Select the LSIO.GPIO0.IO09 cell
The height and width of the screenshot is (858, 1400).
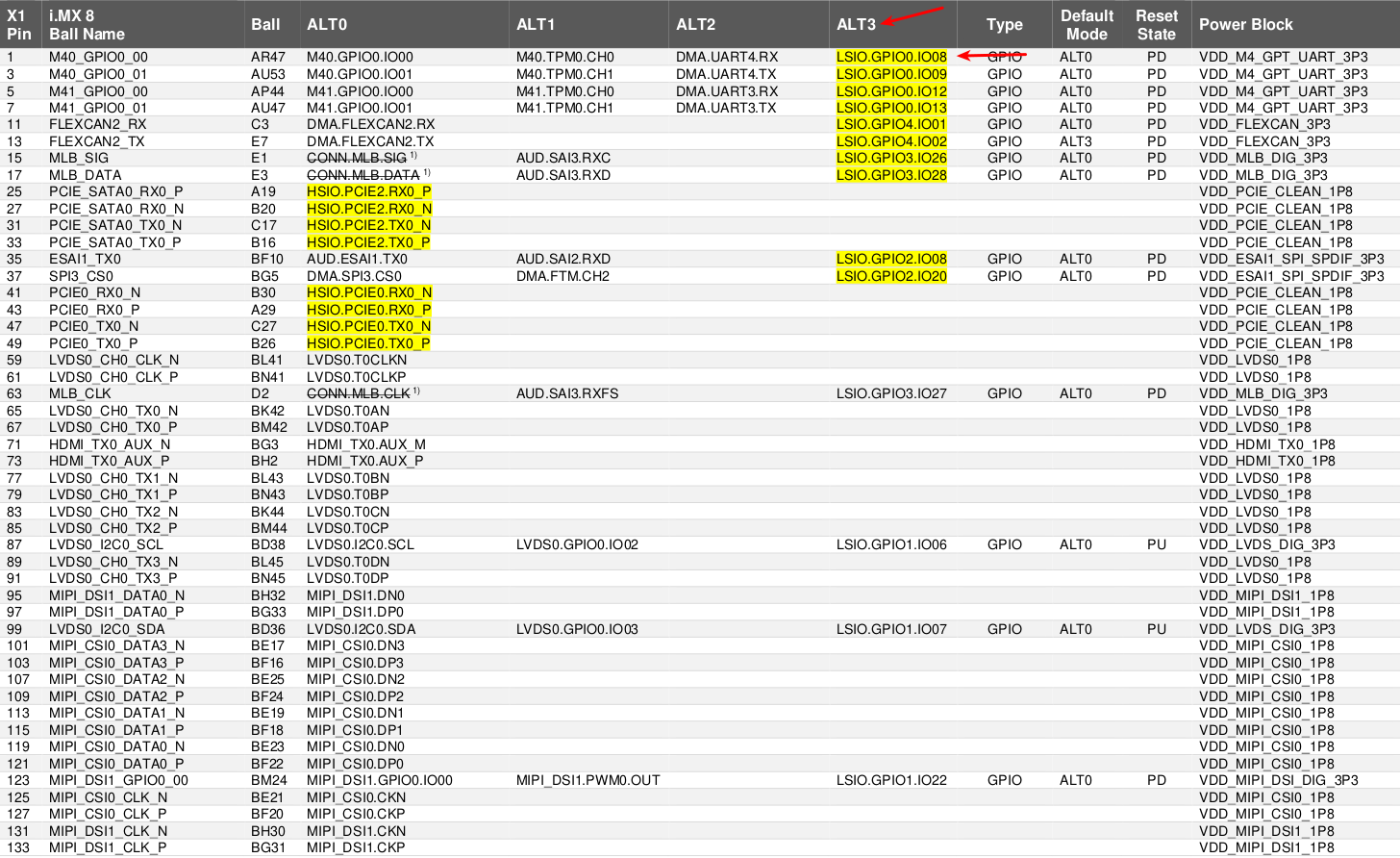pos(891,74)
